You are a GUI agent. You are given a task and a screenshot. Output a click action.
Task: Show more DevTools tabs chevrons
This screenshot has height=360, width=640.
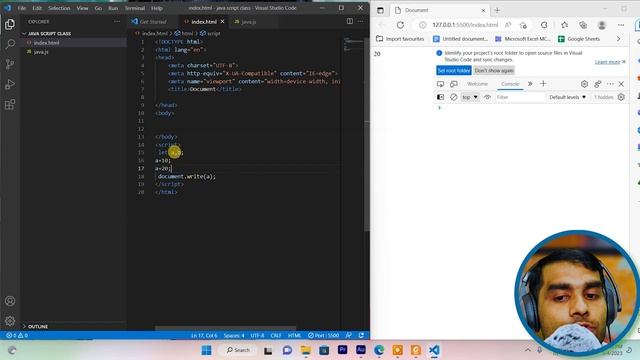(x=530, y=84)
